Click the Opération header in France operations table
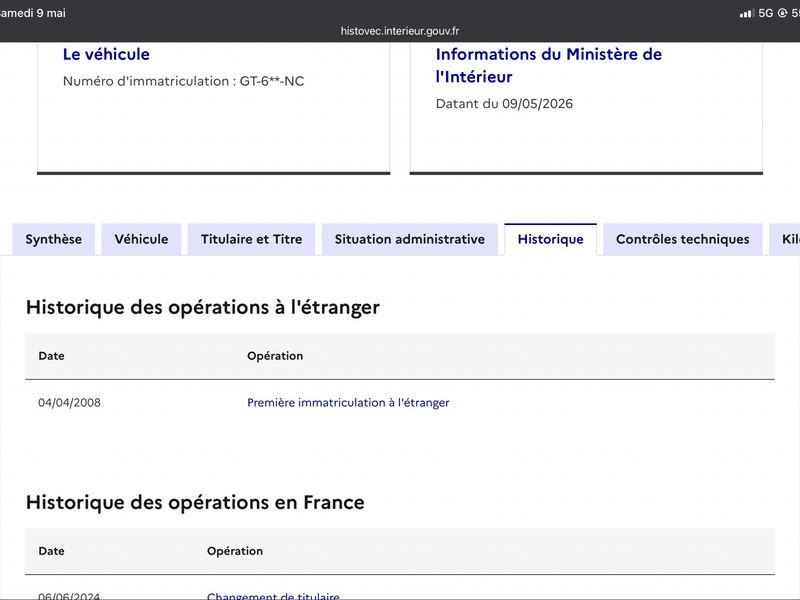 (x=235, y=551)
